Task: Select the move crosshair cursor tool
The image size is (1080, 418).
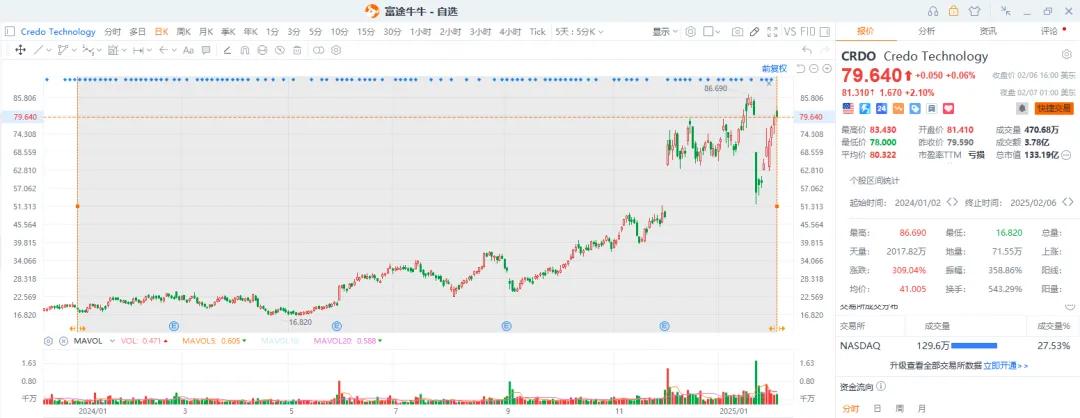Action: pos(21,50)
